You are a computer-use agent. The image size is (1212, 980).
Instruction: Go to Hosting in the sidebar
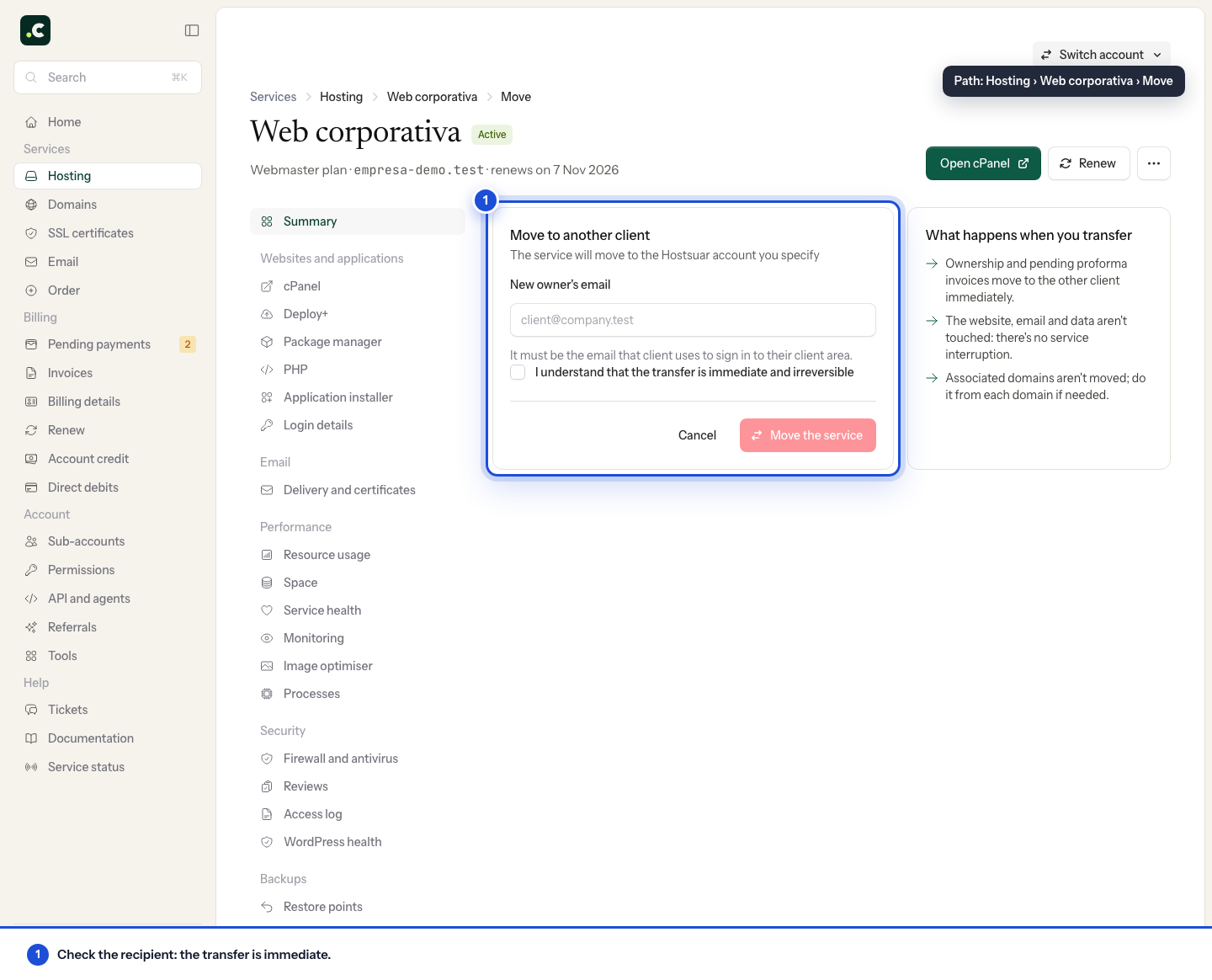pyautogui.click(x=108, y=176)
